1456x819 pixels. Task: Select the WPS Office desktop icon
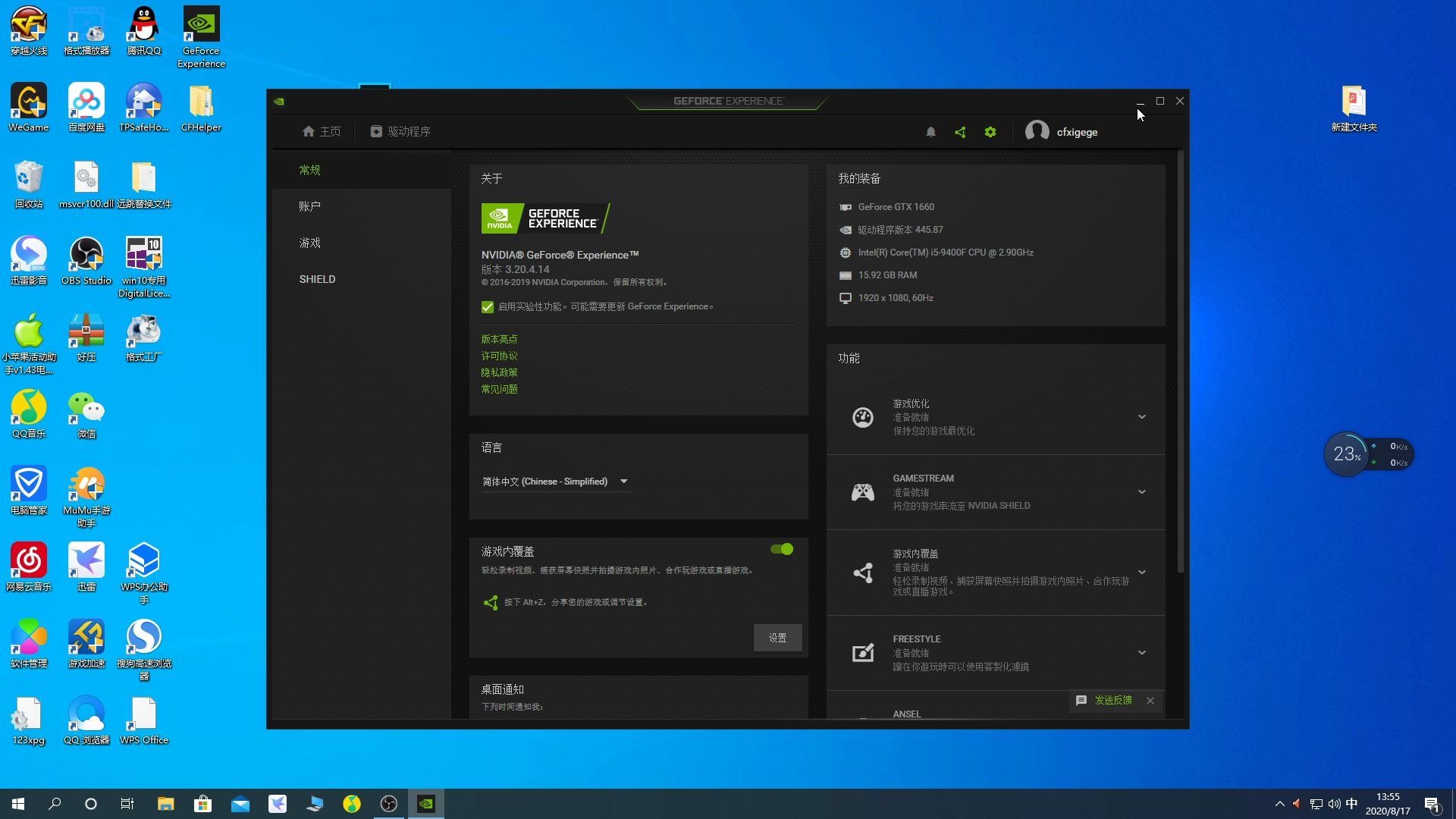[x=144, y=720]
